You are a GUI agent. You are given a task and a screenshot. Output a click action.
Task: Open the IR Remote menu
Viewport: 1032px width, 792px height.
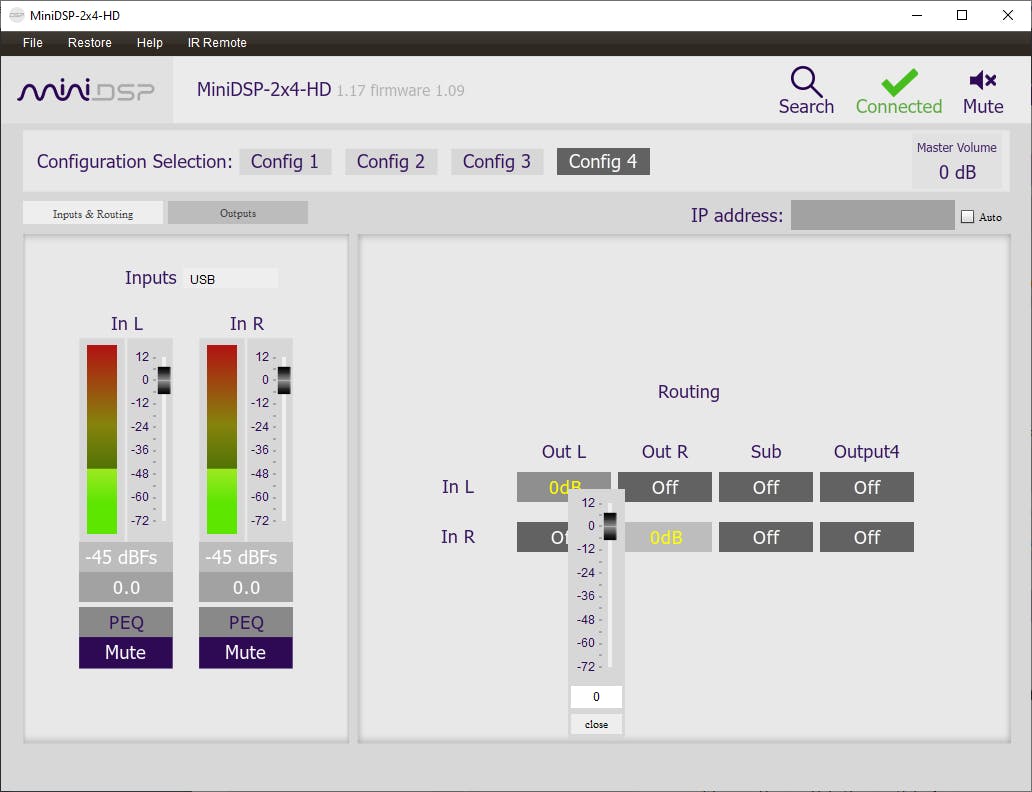(x=217, y=43)
